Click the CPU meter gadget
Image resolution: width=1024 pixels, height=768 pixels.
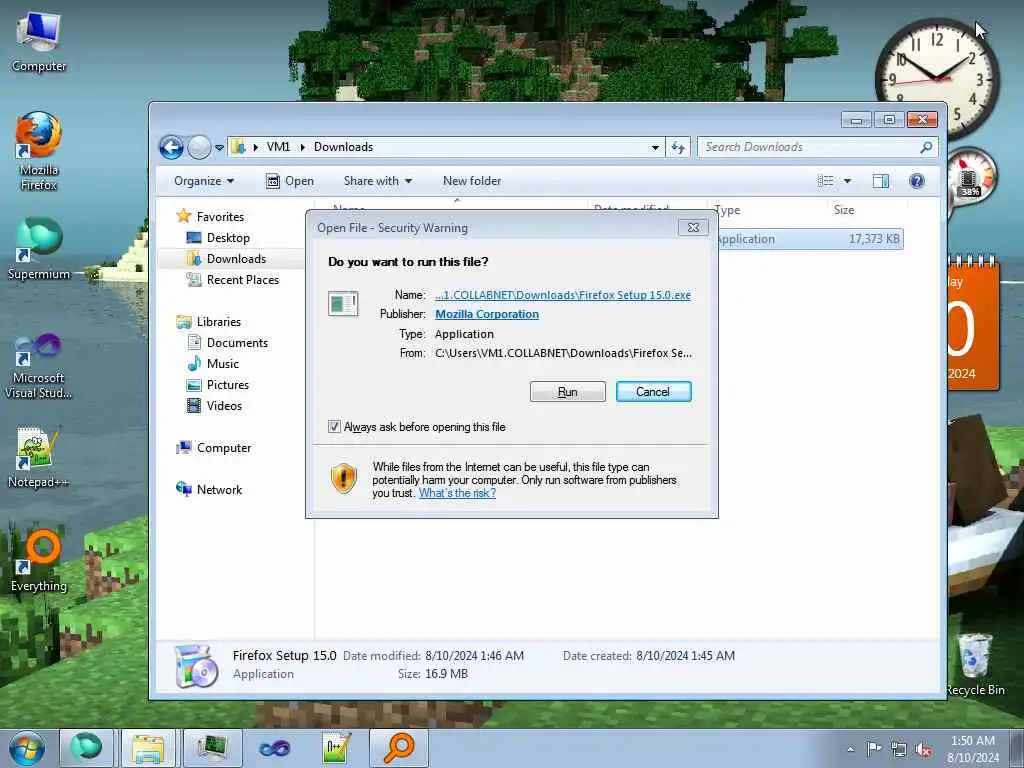point(970,178)
